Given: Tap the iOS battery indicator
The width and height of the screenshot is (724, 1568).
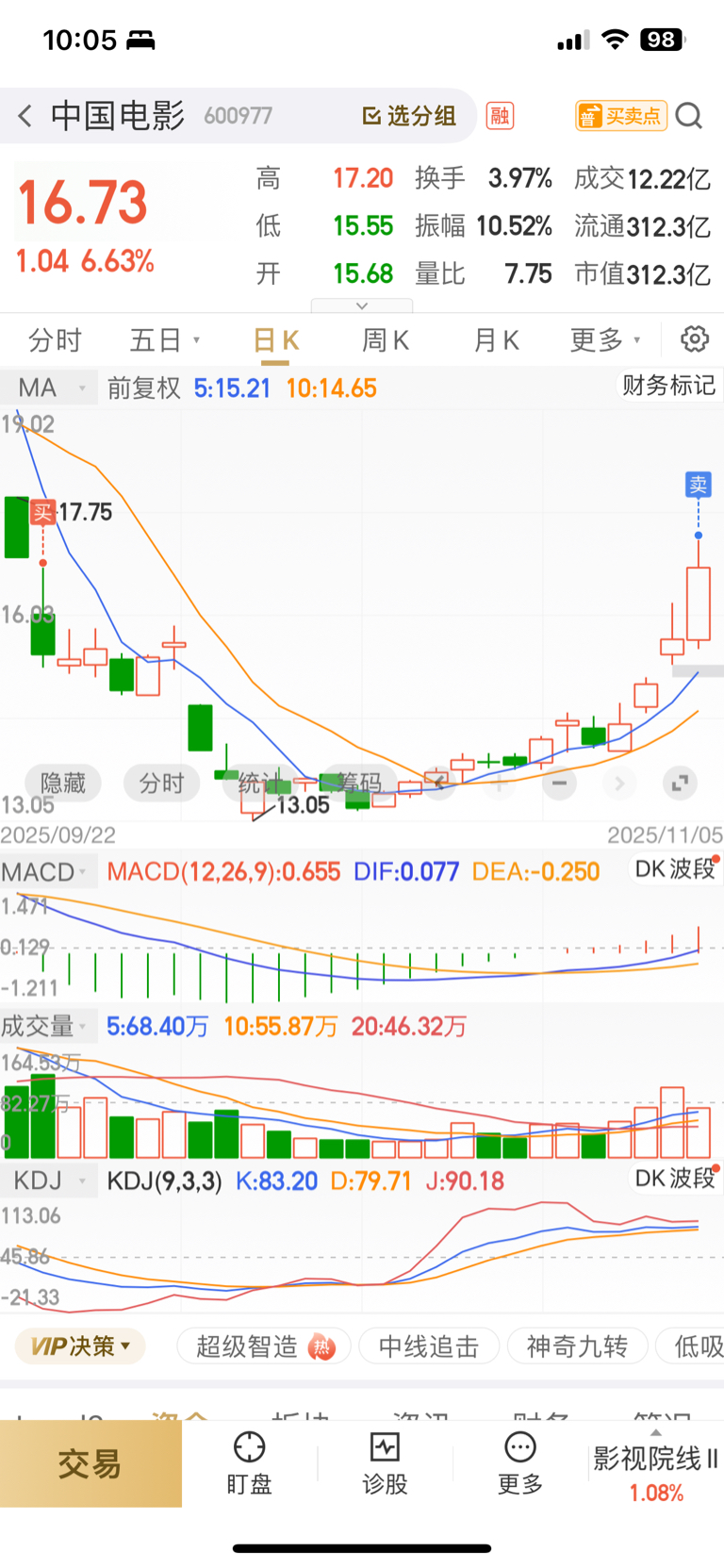Looking at the screenshot, I should 663,40.
